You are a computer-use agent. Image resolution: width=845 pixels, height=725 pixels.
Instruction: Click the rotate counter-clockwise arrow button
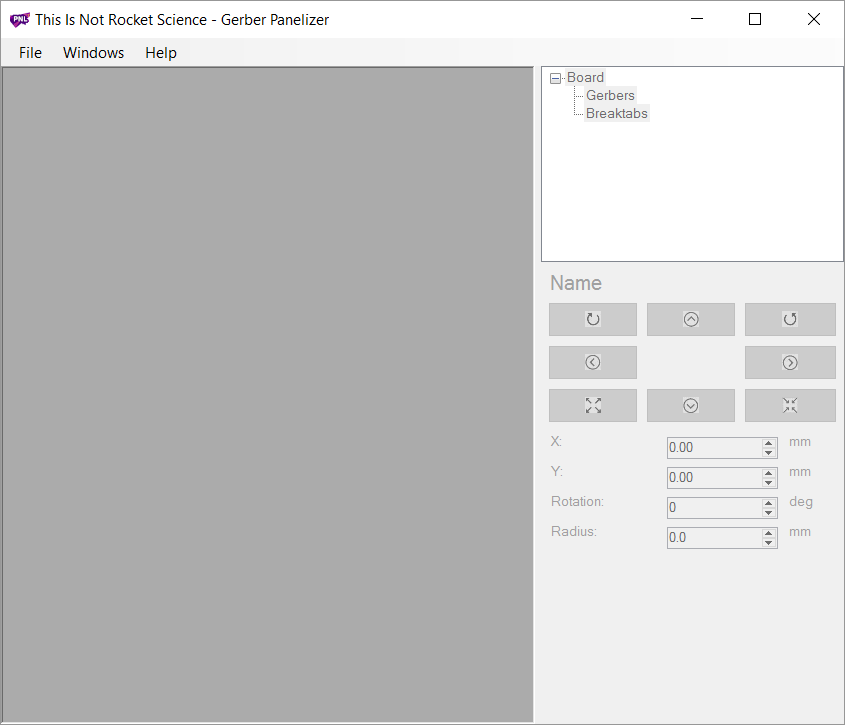[x=789, y=319]
